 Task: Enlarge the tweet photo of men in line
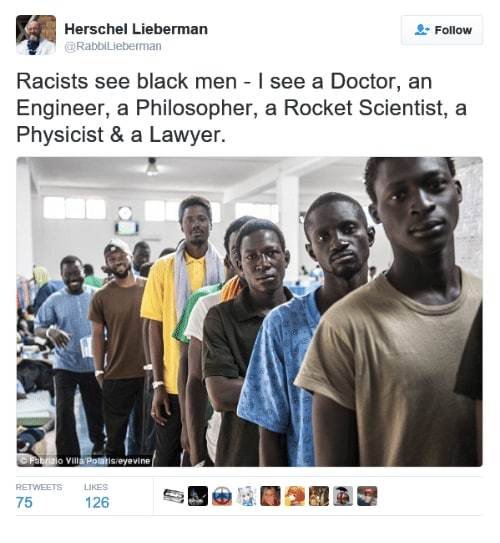249,312
